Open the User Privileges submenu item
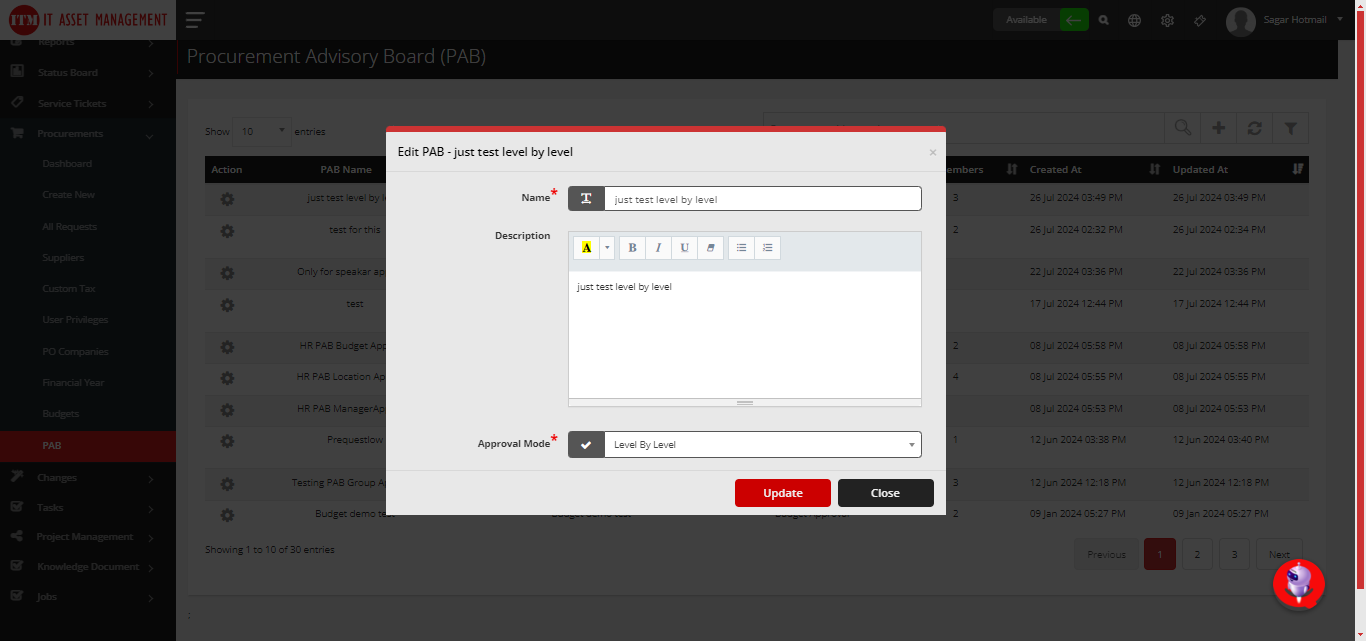 click(x=75, y=320)
